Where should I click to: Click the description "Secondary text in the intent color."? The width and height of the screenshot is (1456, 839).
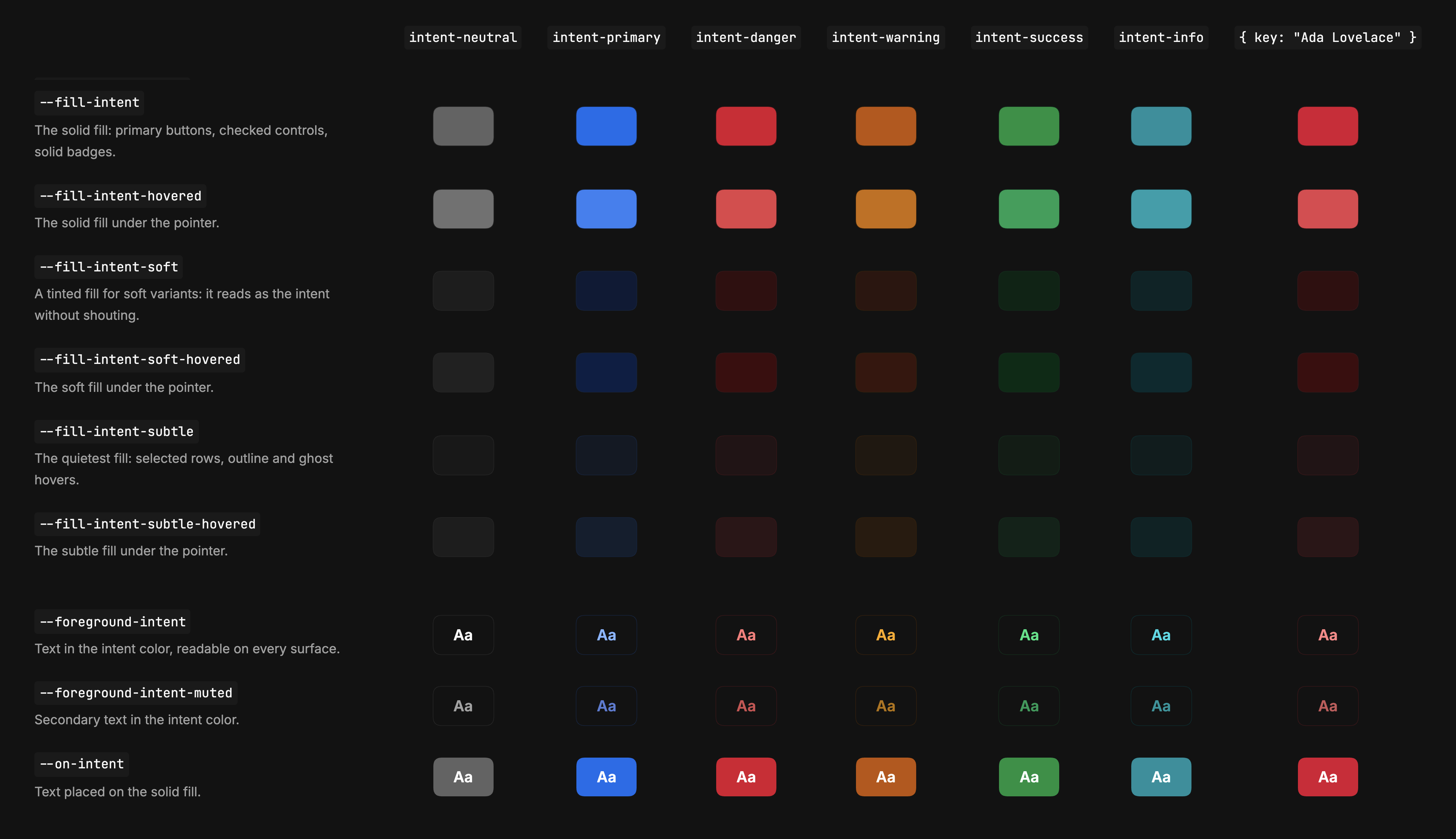(137, 720)
